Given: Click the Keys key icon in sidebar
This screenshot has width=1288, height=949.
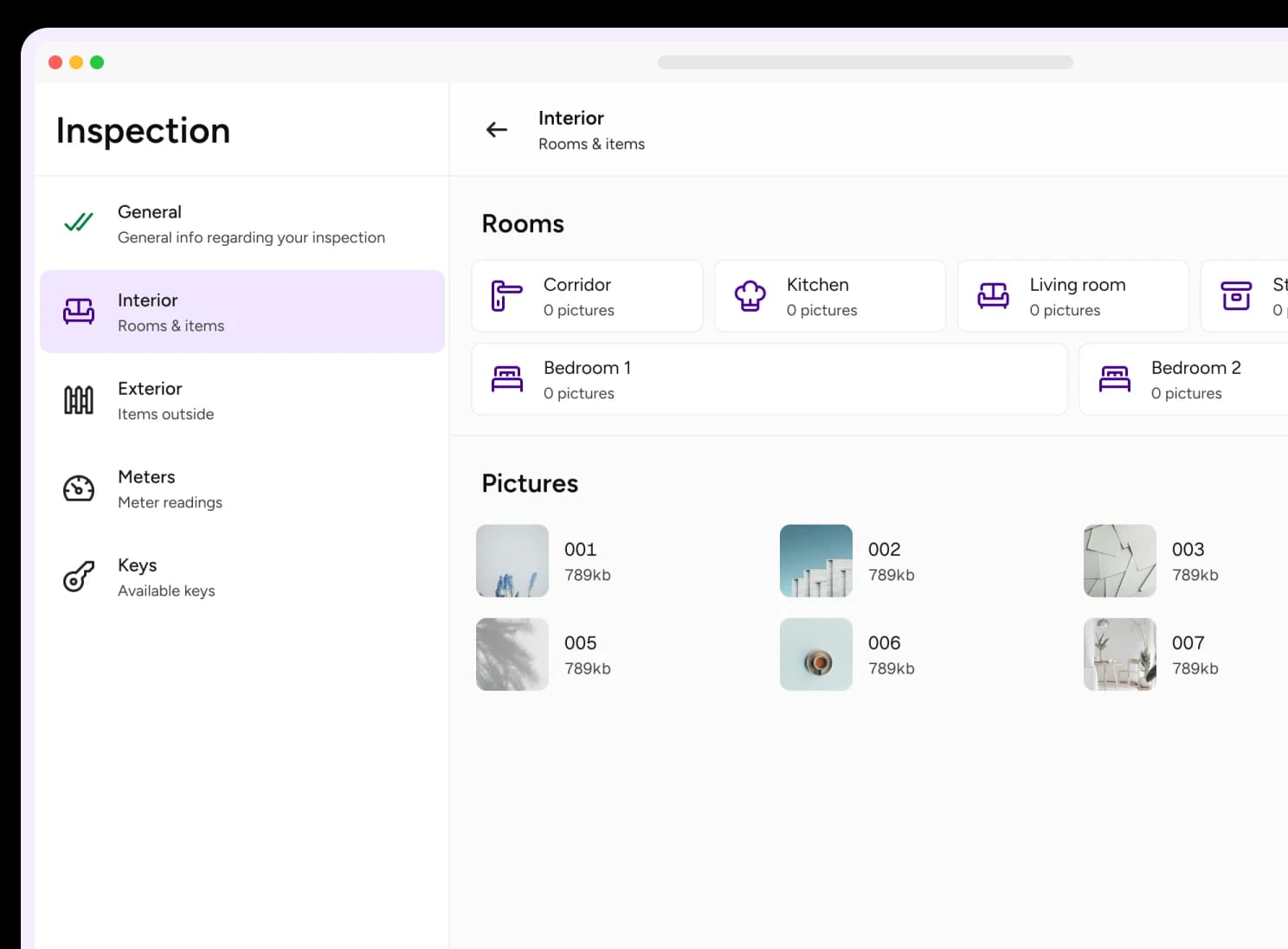Looking at the screenshot, I should (x=78, y=577).
